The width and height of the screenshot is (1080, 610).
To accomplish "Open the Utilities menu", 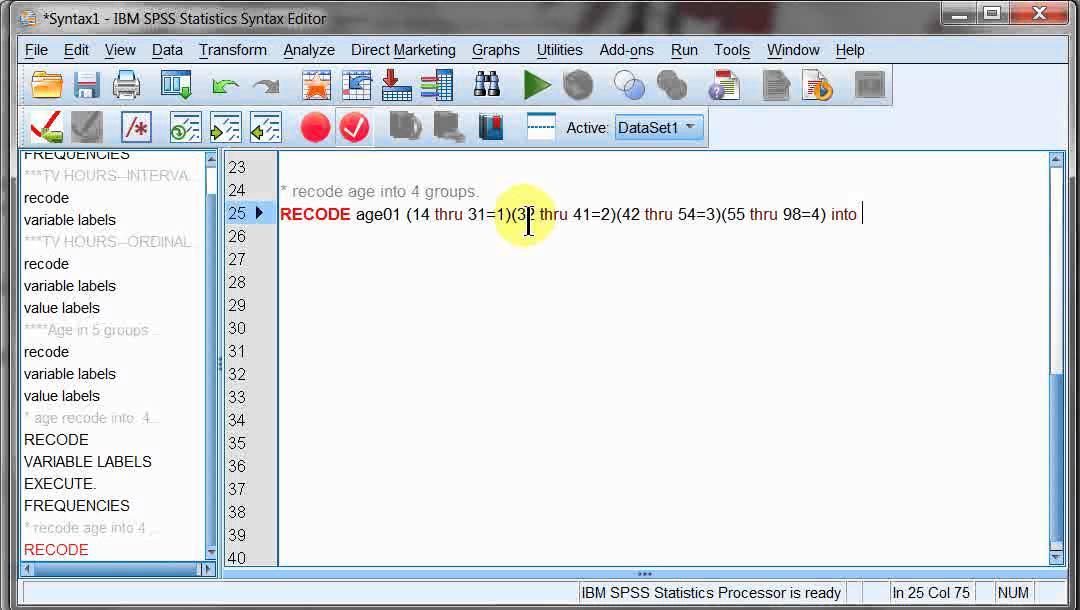I will coord(559,50).
